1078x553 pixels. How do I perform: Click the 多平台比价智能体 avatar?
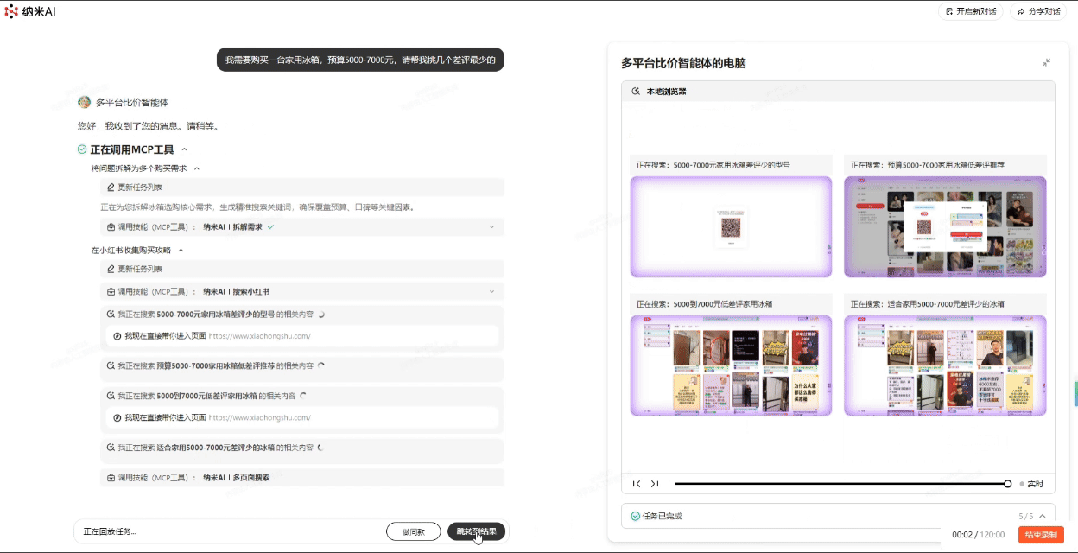84,102
